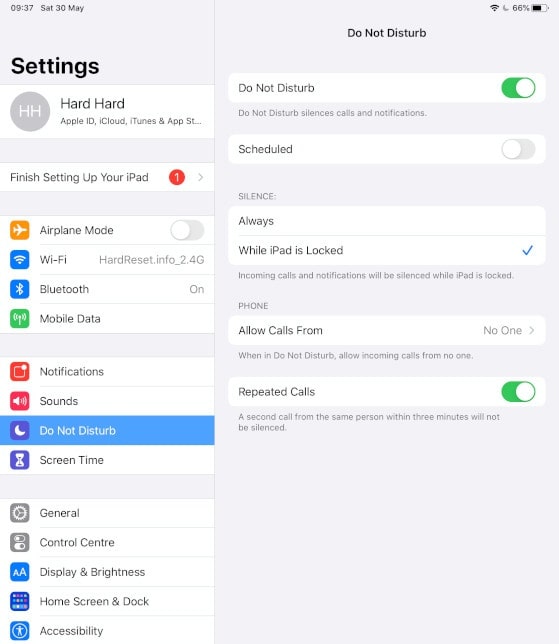Open Accessibility via its blue icon
This screenshot has height=644, width=559.
click(20, 631)
